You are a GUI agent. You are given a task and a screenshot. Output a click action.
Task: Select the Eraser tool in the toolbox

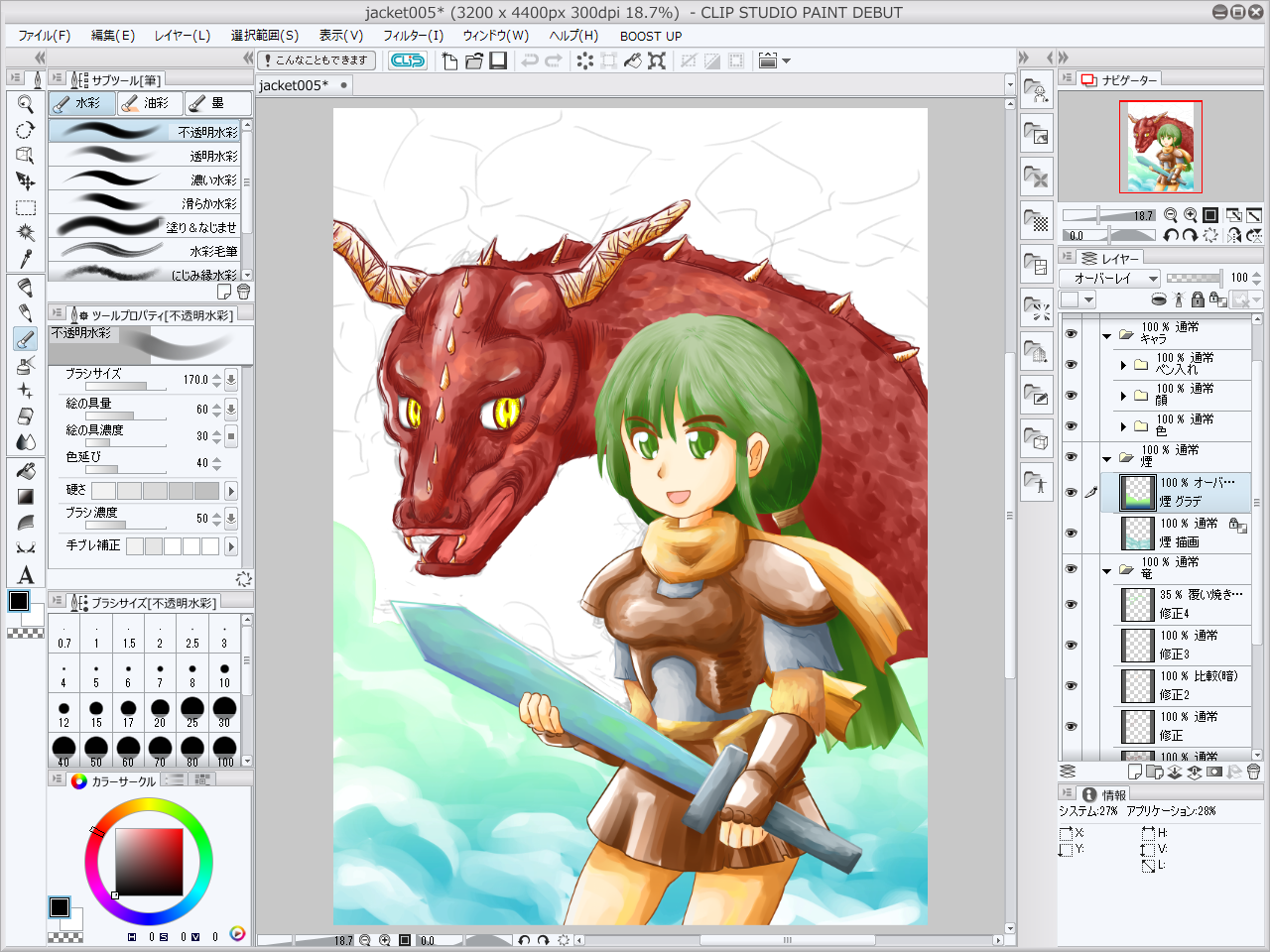[26, 416]
